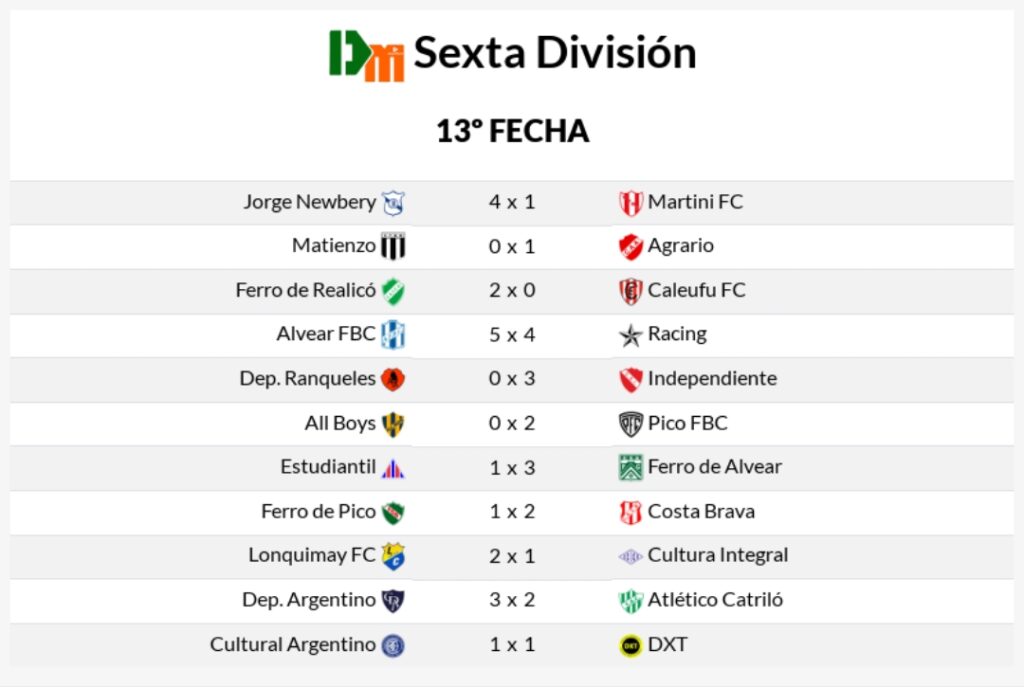Select the Cultura Integral team name
The image size is (1024, 687).
tap(718, 555)
